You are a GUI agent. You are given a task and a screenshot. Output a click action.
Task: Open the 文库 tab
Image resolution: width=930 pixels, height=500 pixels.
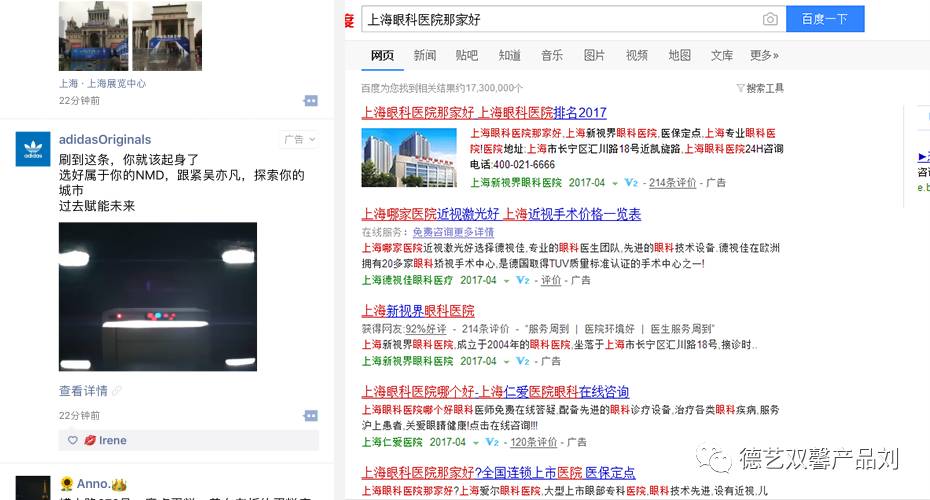pyautogui.click(x=722, y=55)
